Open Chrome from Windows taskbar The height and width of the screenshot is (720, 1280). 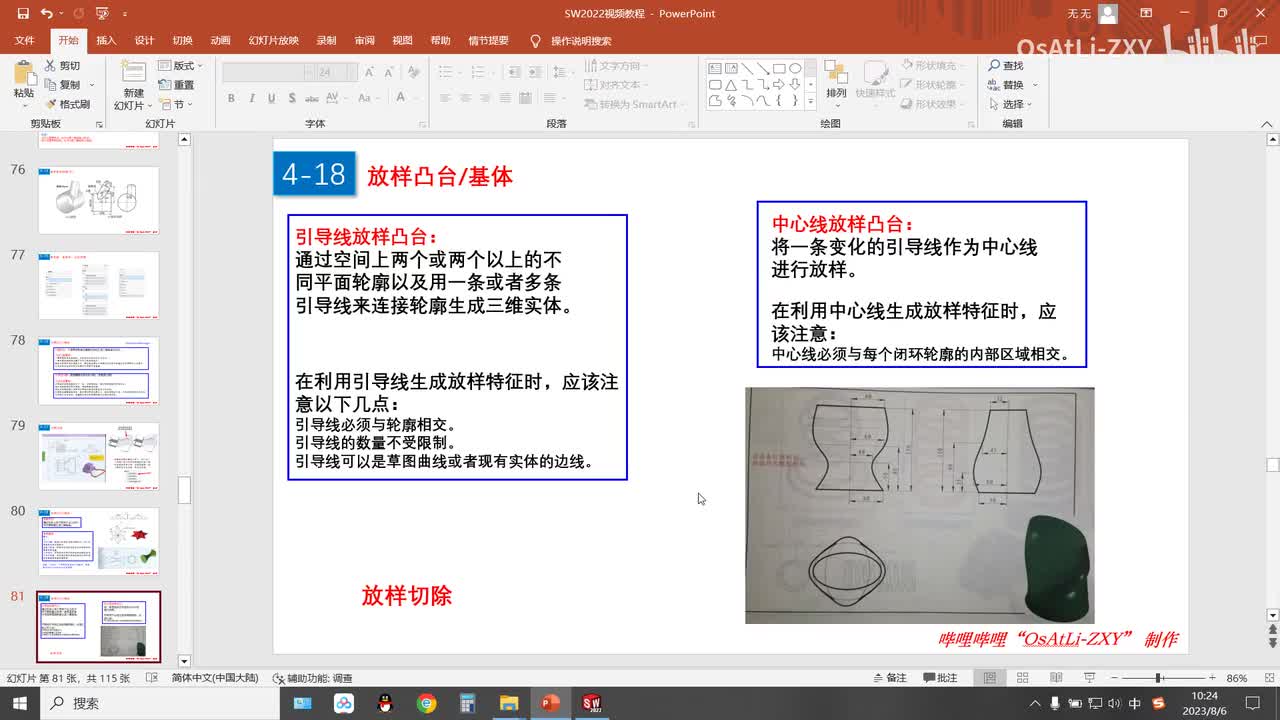click(x=427, y=703)
